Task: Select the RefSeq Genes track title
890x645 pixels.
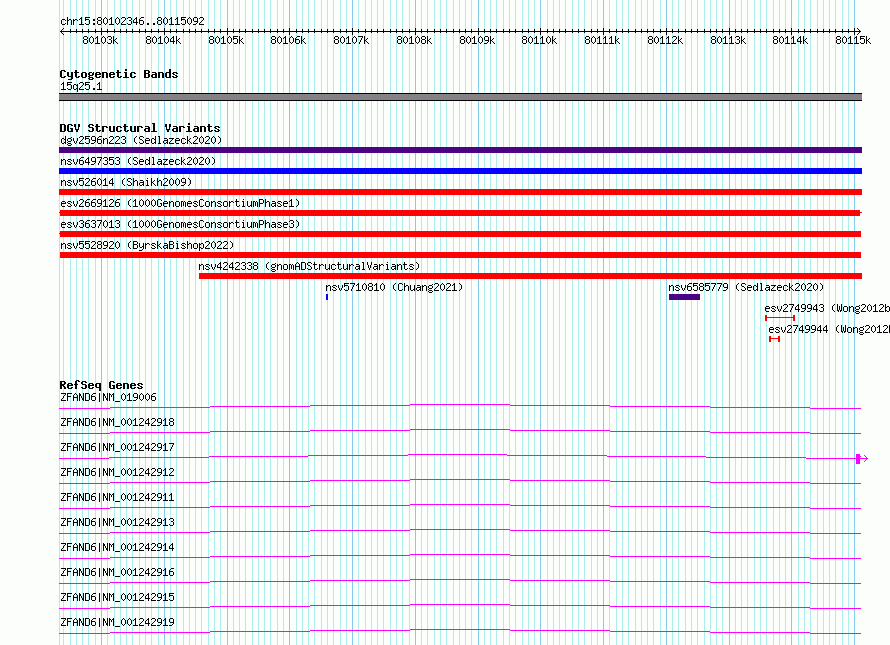Action: click(101, 385)
